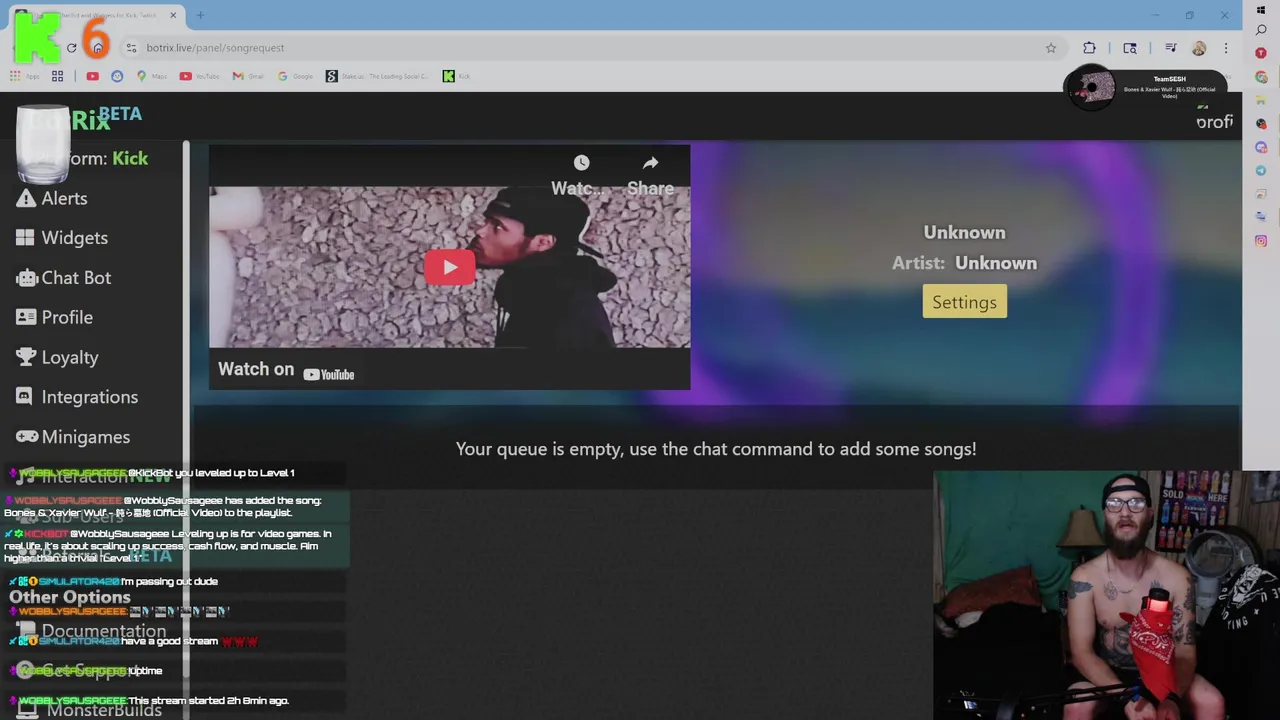Open Windows Start button

[1261, 10]
